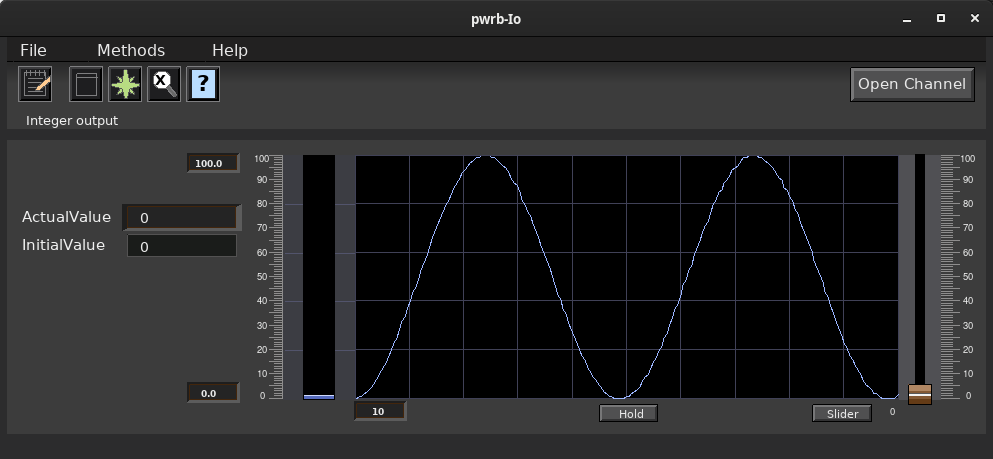Viewport: 993px width, 459px height.
Task: Open the Help menu
Action: [230, 50]
